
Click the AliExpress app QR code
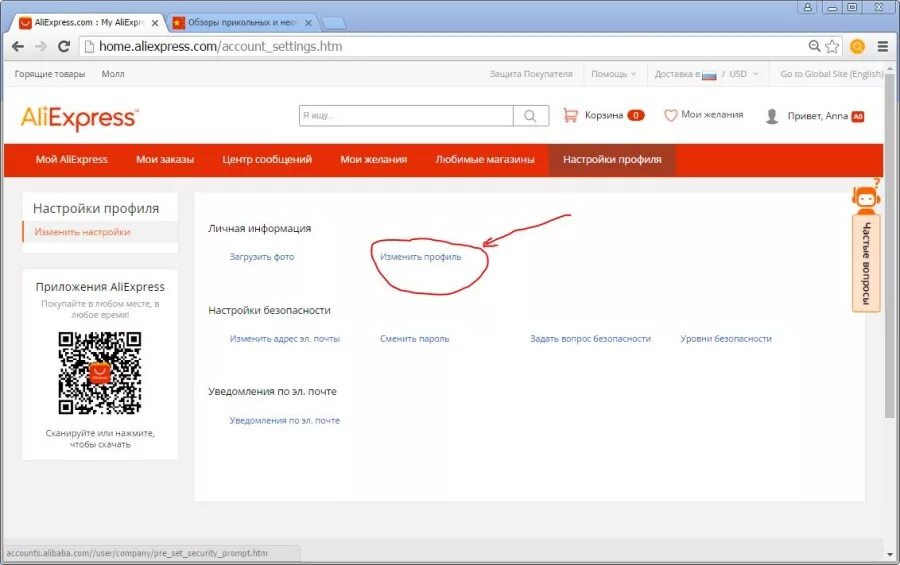[100, 373]
